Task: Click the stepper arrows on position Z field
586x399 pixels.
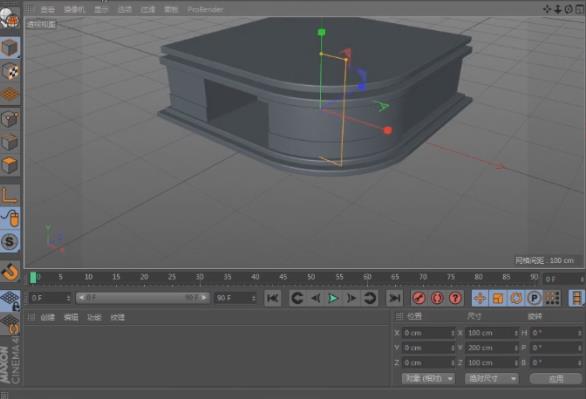Action: coord(453,363)
